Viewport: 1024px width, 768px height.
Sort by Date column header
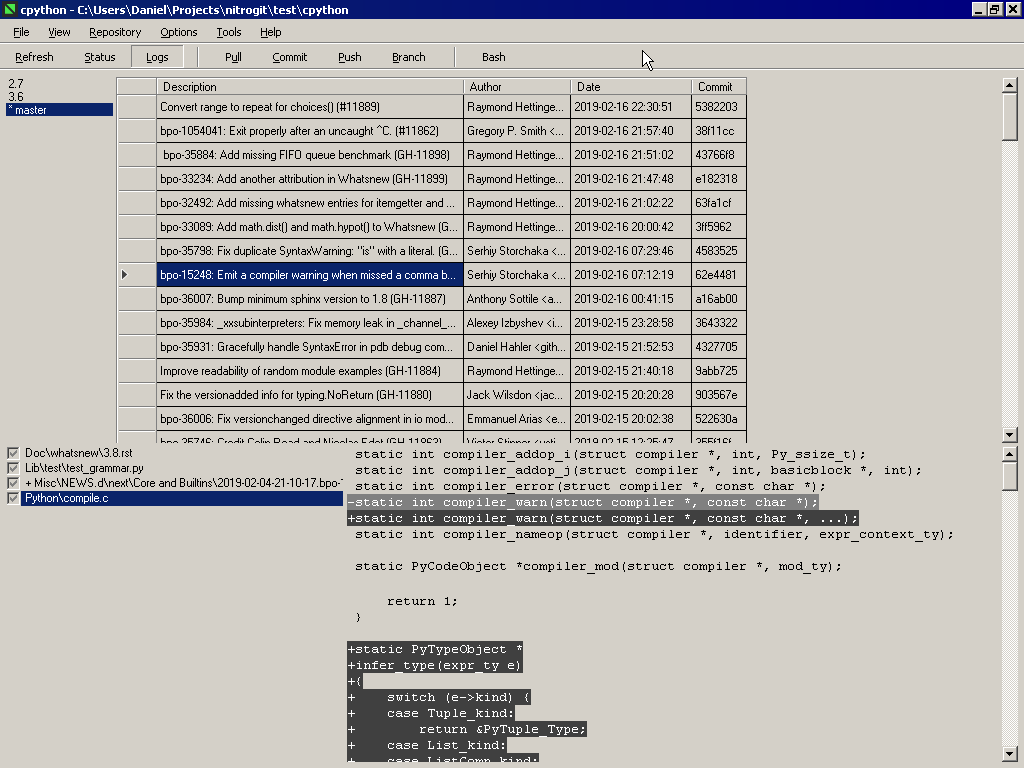[x=630, y=86]
